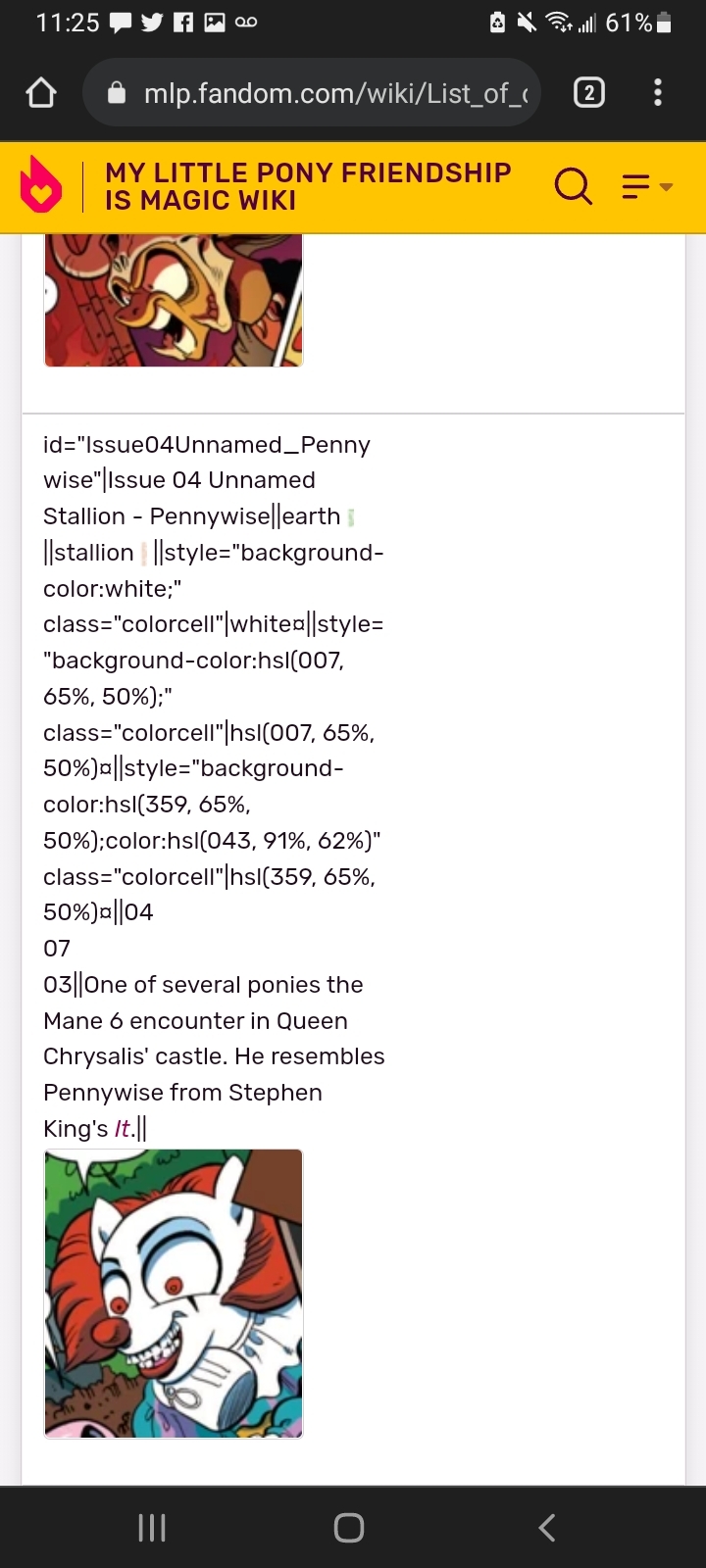706x1568 pixels.
Task: Tap the Twitter notification icon in status bar
Action: [x=152, y=23]
